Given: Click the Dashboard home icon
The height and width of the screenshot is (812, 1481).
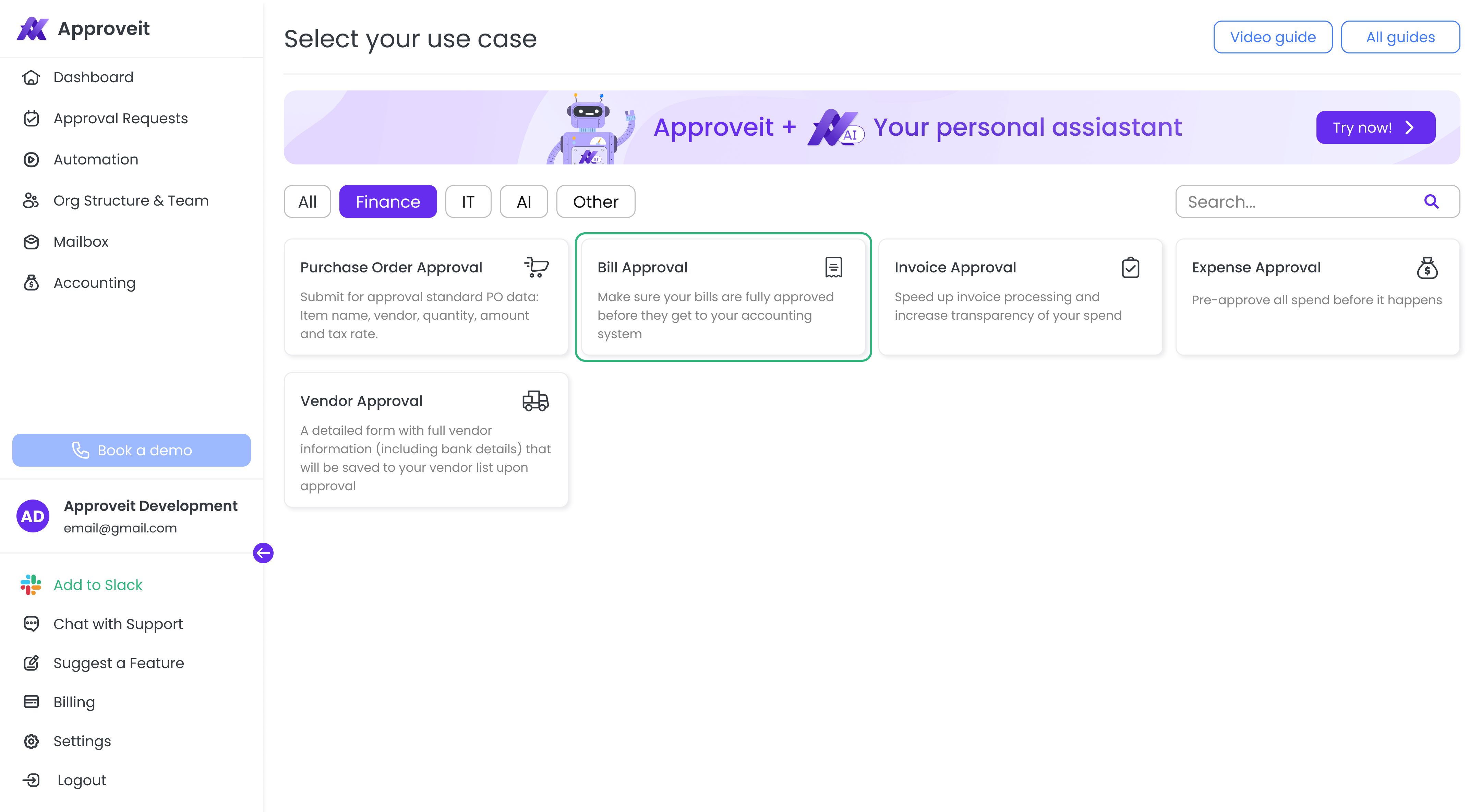Looking at the screenshot, I should pos(31,77).
